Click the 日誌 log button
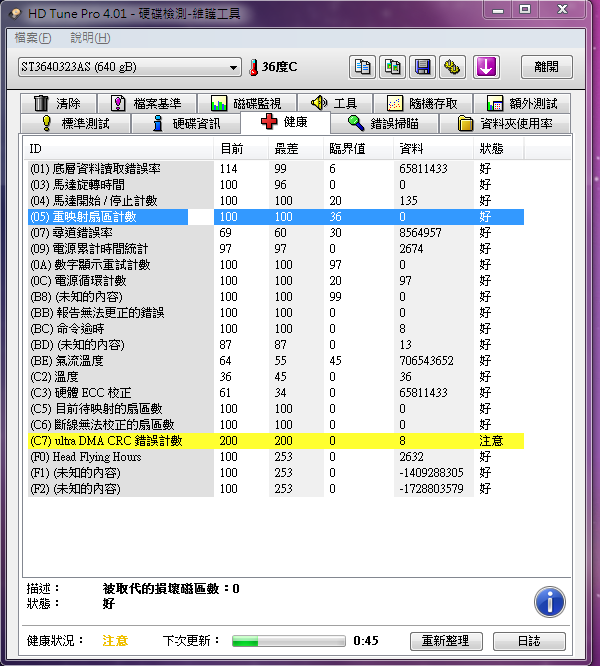The width and height of the screenshot is (600, 666). click(529, 641)
